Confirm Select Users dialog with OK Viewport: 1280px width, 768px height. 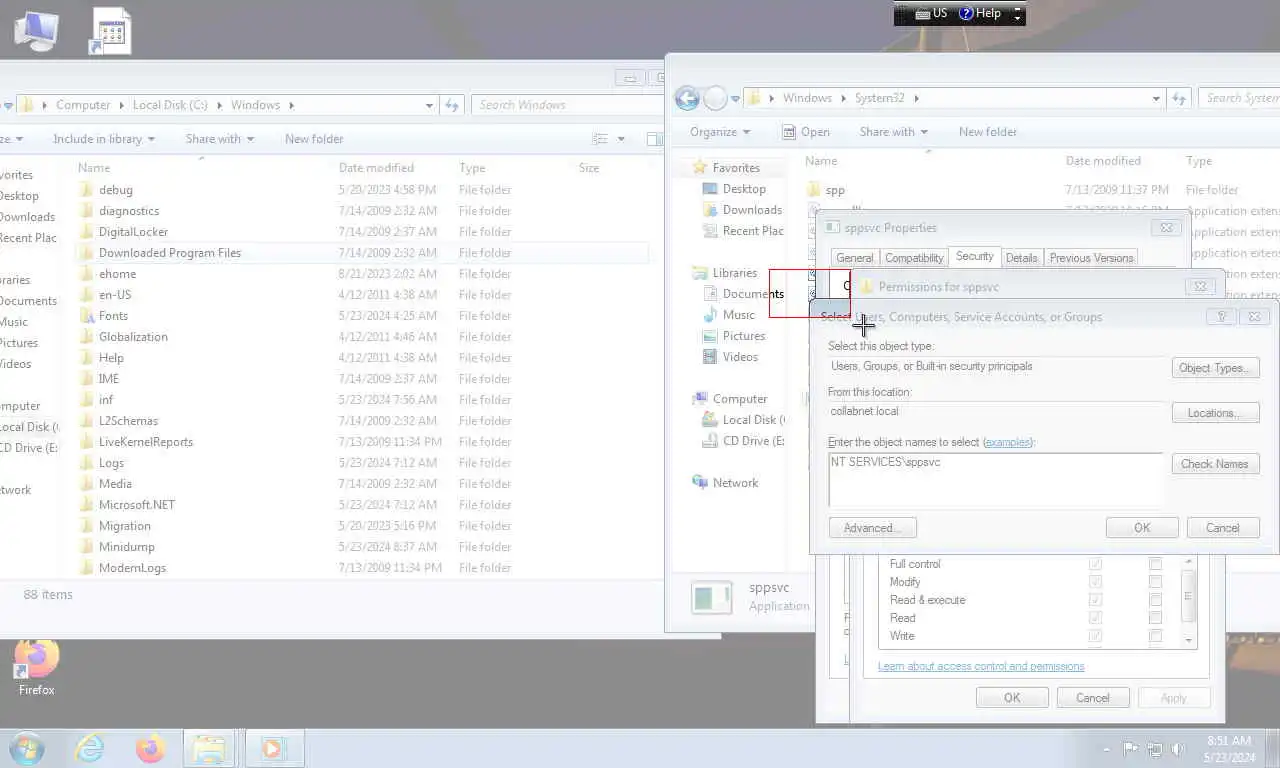[x=1142, y=528]
